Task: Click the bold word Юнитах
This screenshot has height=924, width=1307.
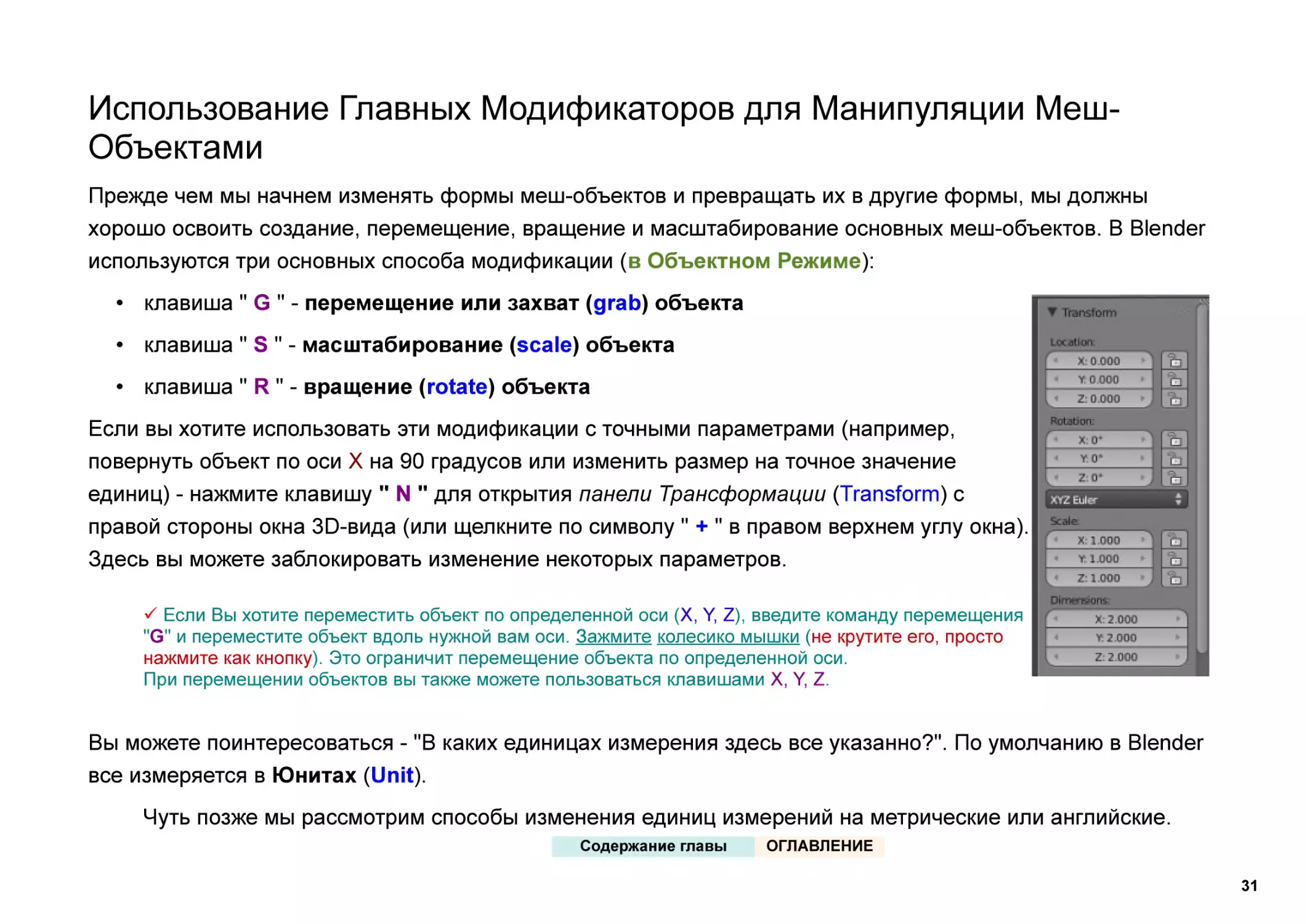Action: point(314,775)
